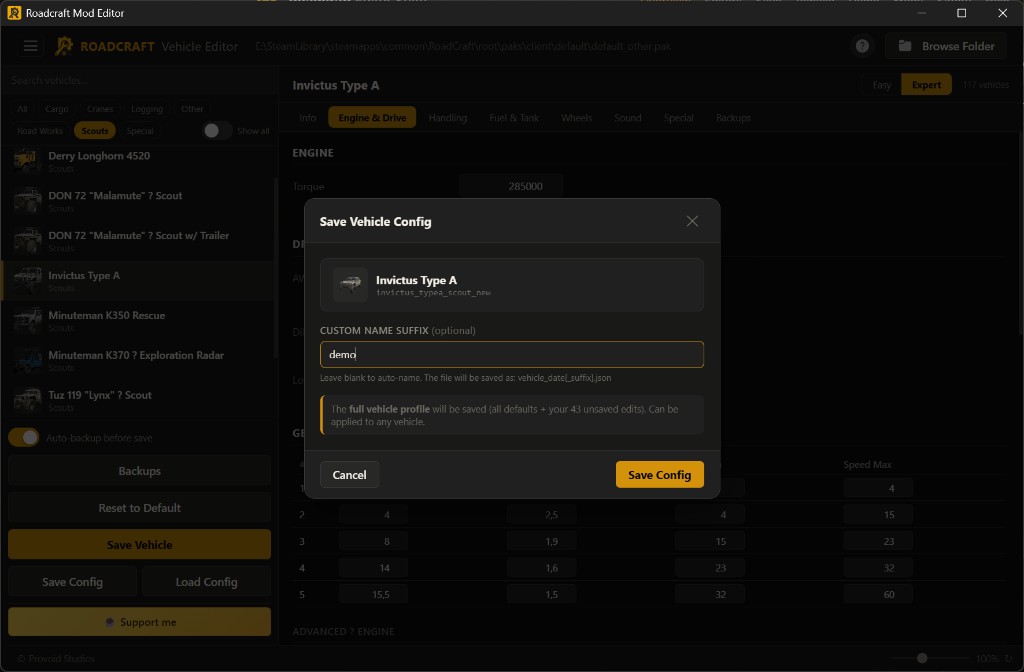Click the Load Config button

click(206, 582)
